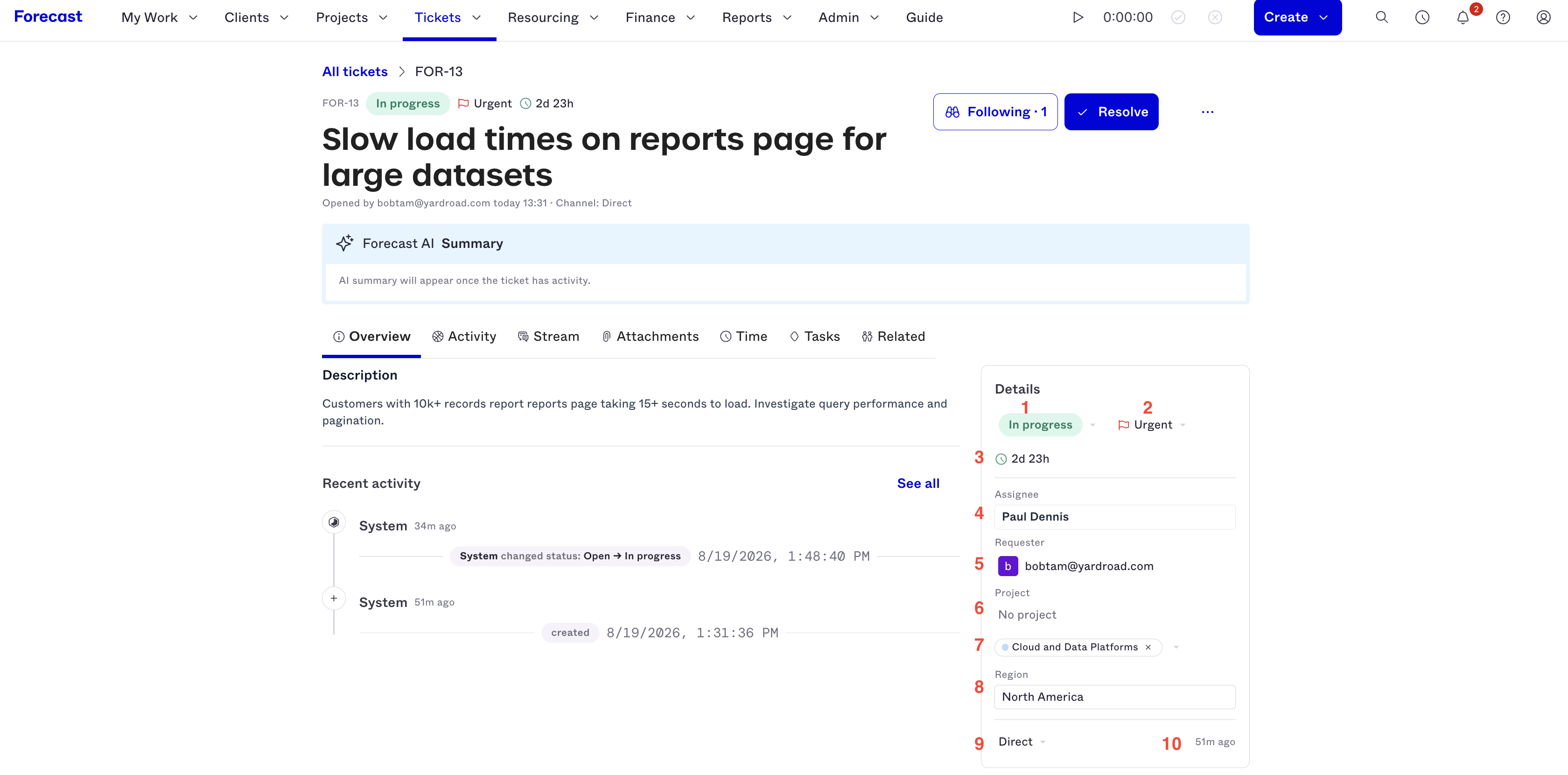Click the ticket title heading
Image resolution: width=1568 pixels, height=775 pixels.
(604, 157)
